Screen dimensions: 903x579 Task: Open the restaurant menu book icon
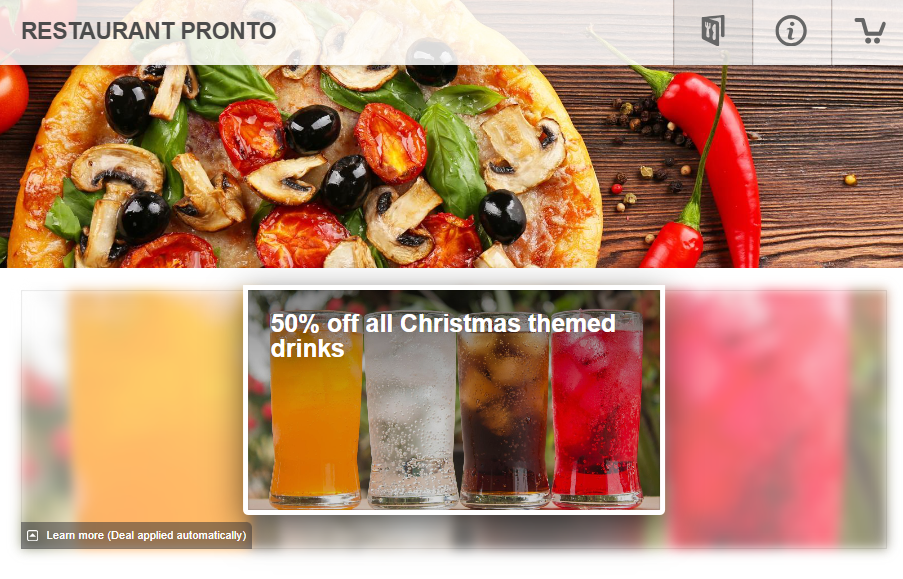[712, 31]
